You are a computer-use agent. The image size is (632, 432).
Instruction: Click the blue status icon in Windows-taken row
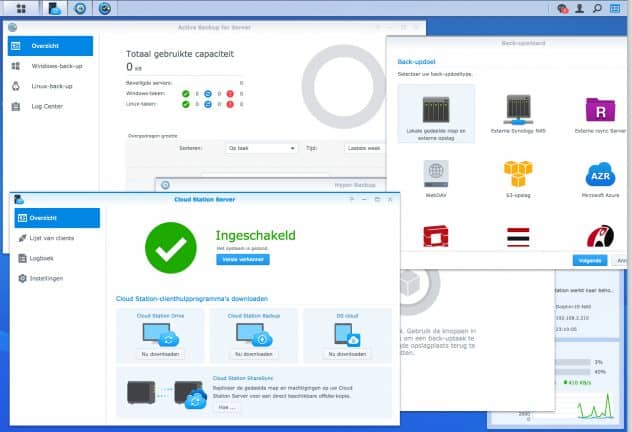point(208,94)
